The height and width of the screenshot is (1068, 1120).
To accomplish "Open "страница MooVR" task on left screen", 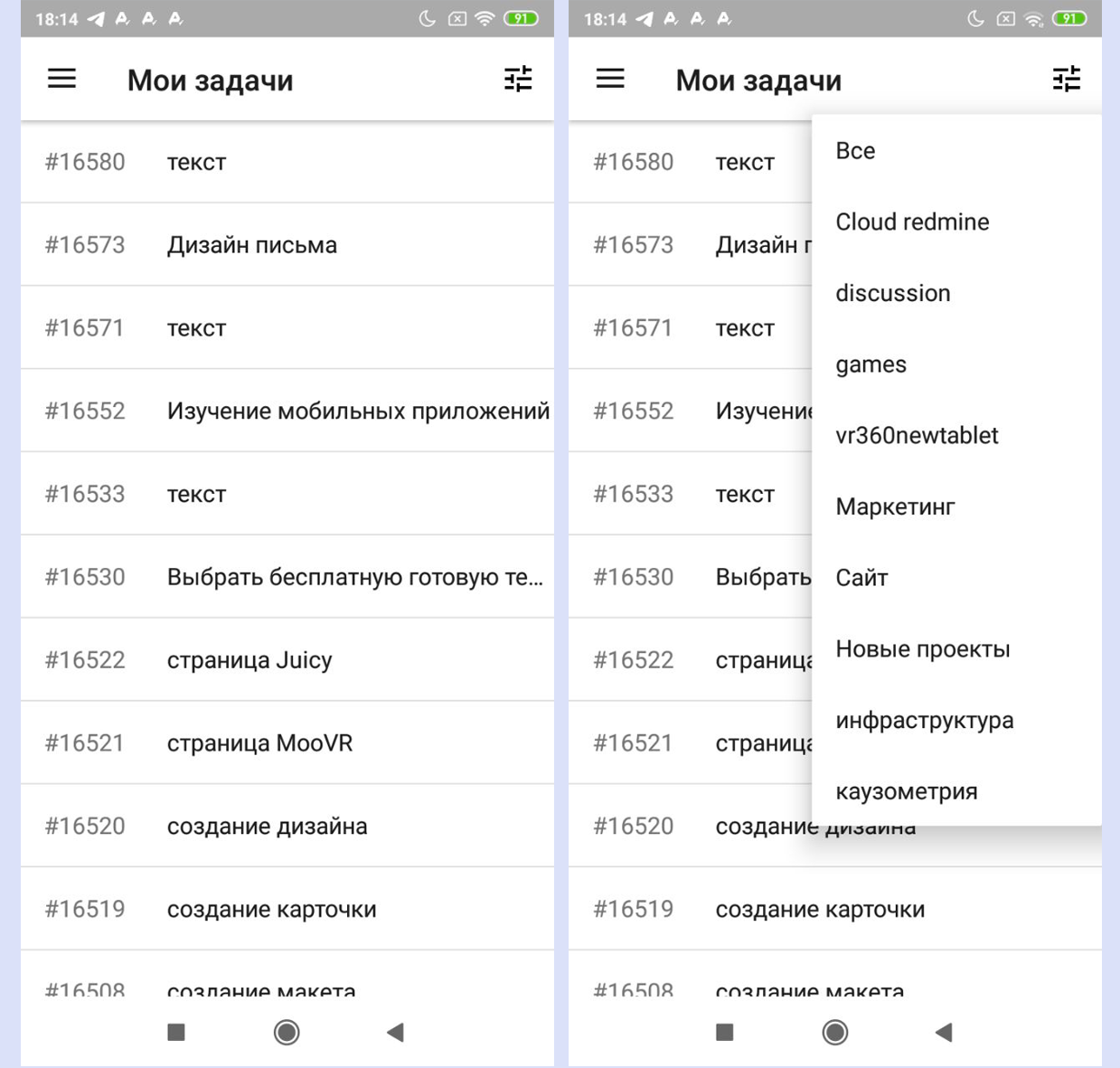I will (287, 743).
